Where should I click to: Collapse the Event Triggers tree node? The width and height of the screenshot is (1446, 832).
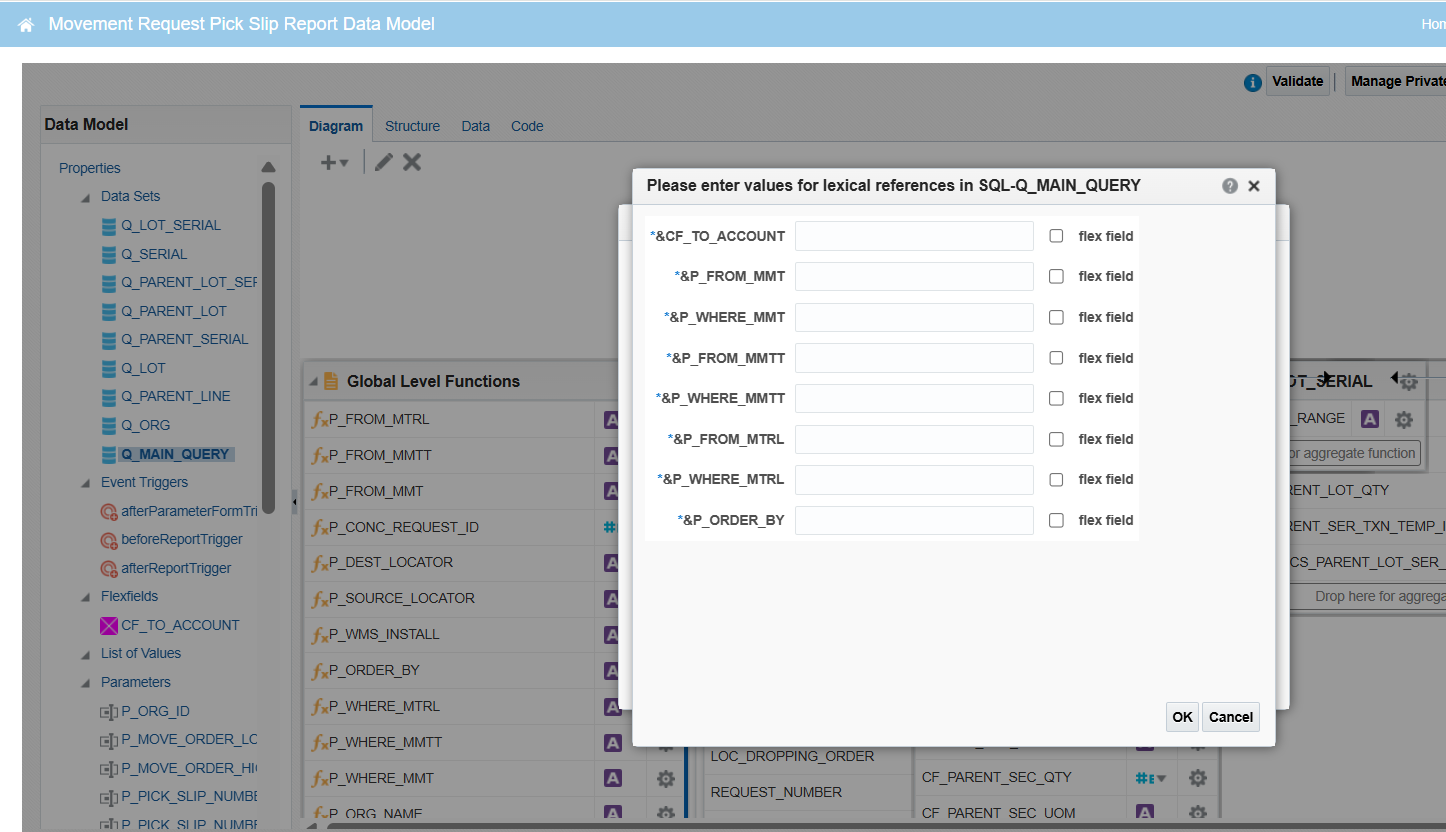click(85, 484)
